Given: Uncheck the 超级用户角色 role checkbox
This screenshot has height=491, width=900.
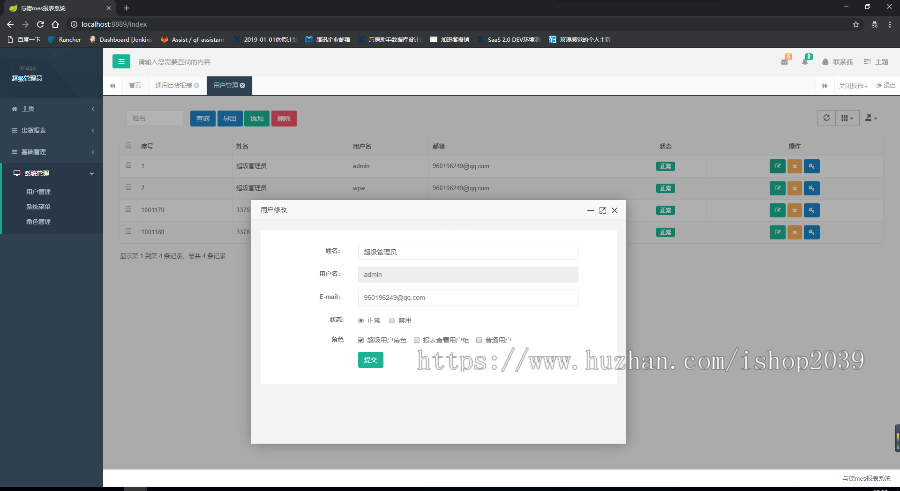Looking at the screenshot, I should coord(360,340).
